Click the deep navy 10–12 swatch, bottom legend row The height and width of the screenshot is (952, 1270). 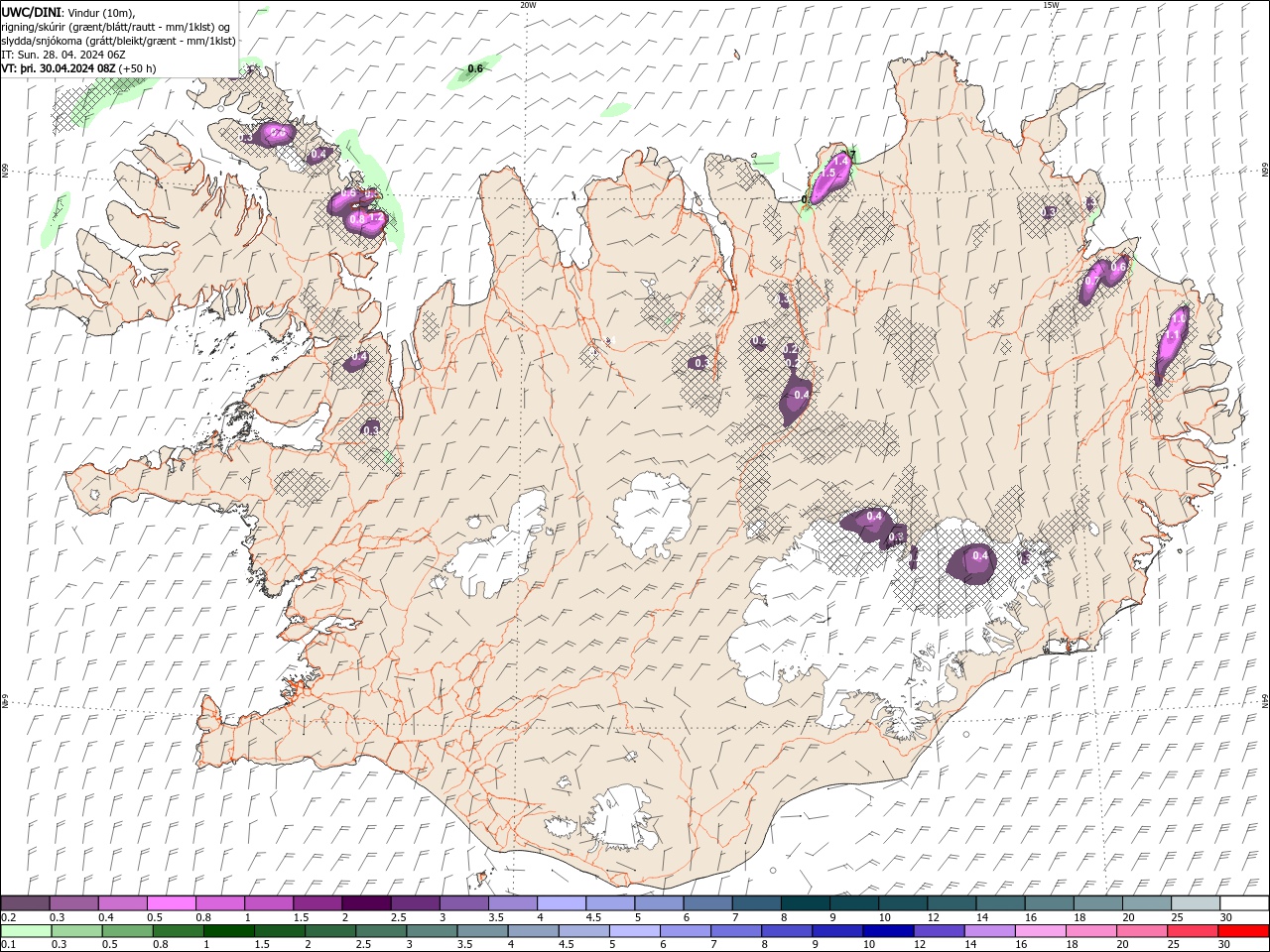click(888, 931)
